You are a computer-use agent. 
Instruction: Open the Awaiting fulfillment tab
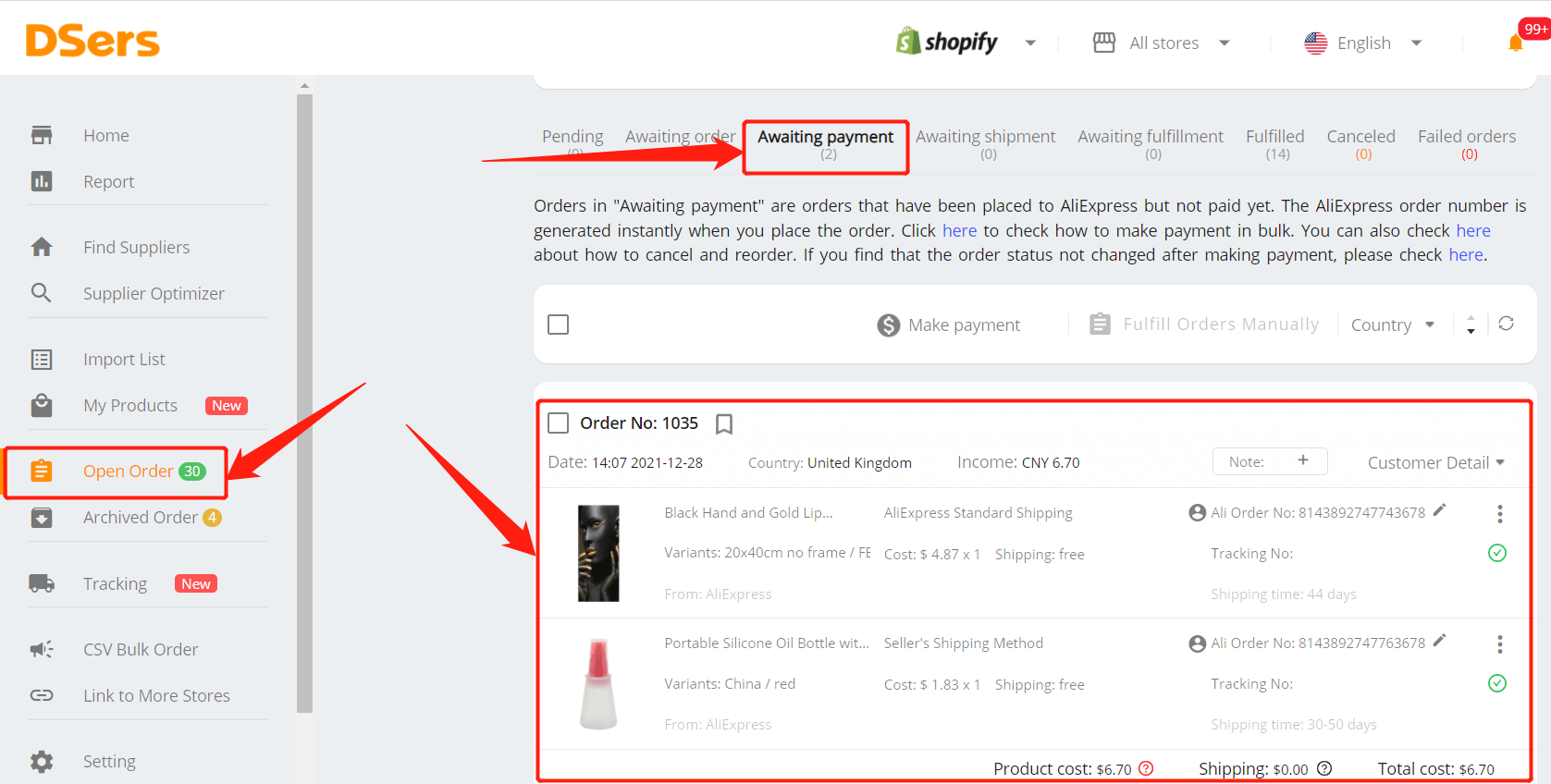(x=1151, y=144)
